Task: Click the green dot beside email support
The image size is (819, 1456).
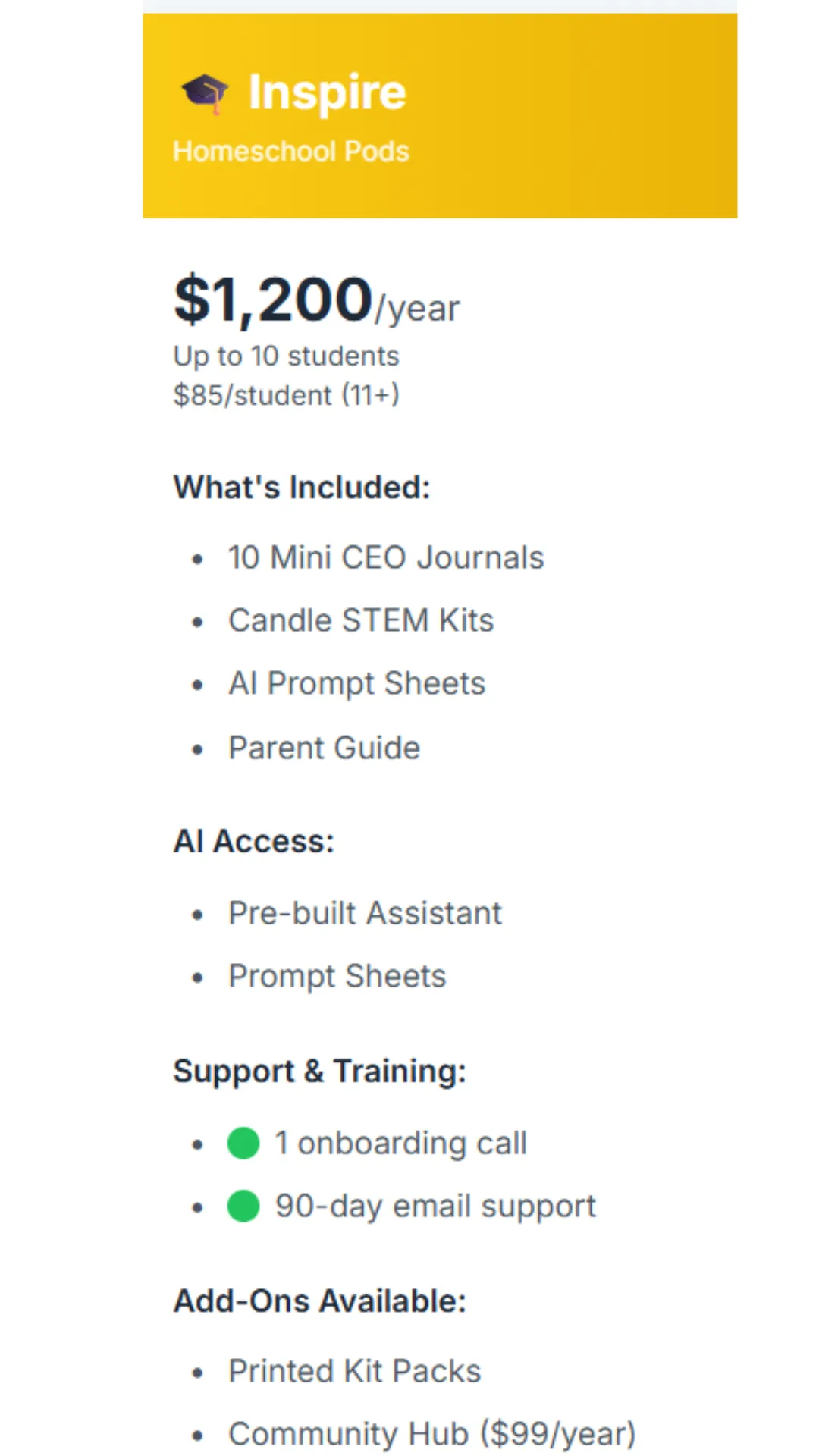Action: point(243,1206)
